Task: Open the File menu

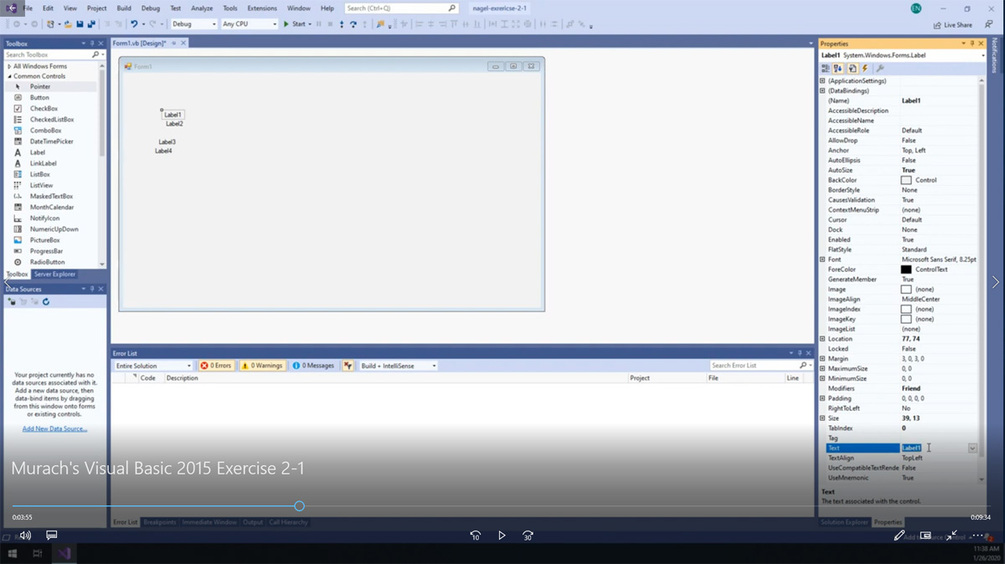Action: point(28,8)
